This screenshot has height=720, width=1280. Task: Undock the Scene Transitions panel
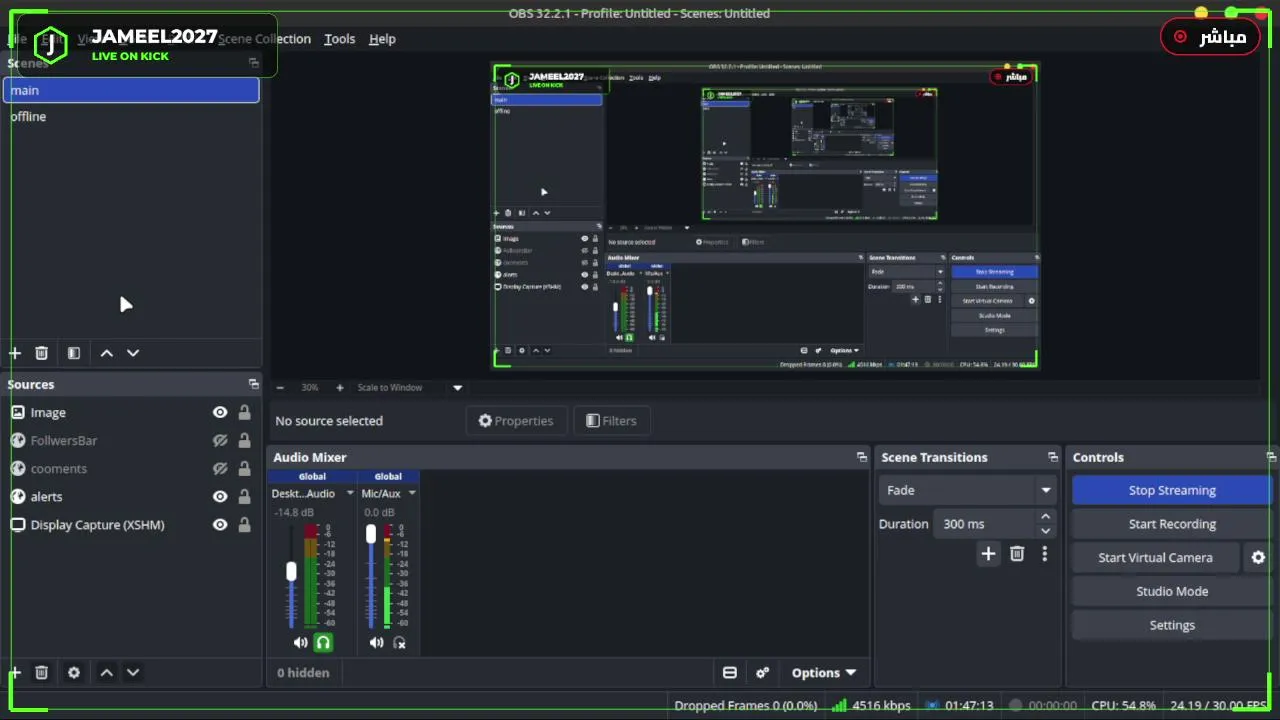coord(1053,457)
